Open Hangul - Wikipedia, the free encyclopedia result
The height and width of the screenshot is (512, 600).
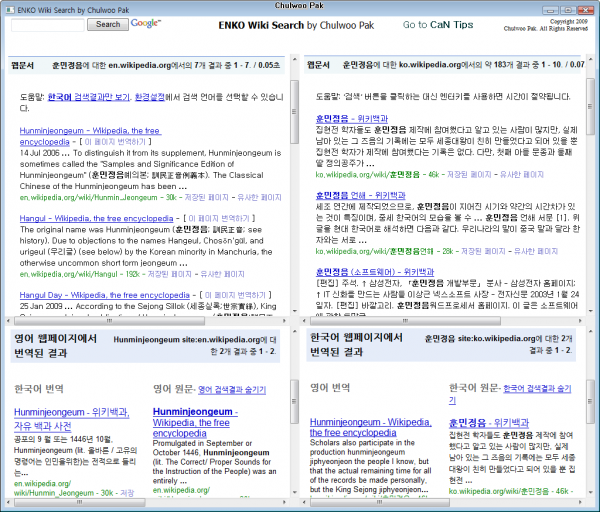pyautogui.click(x=96, y=218)
